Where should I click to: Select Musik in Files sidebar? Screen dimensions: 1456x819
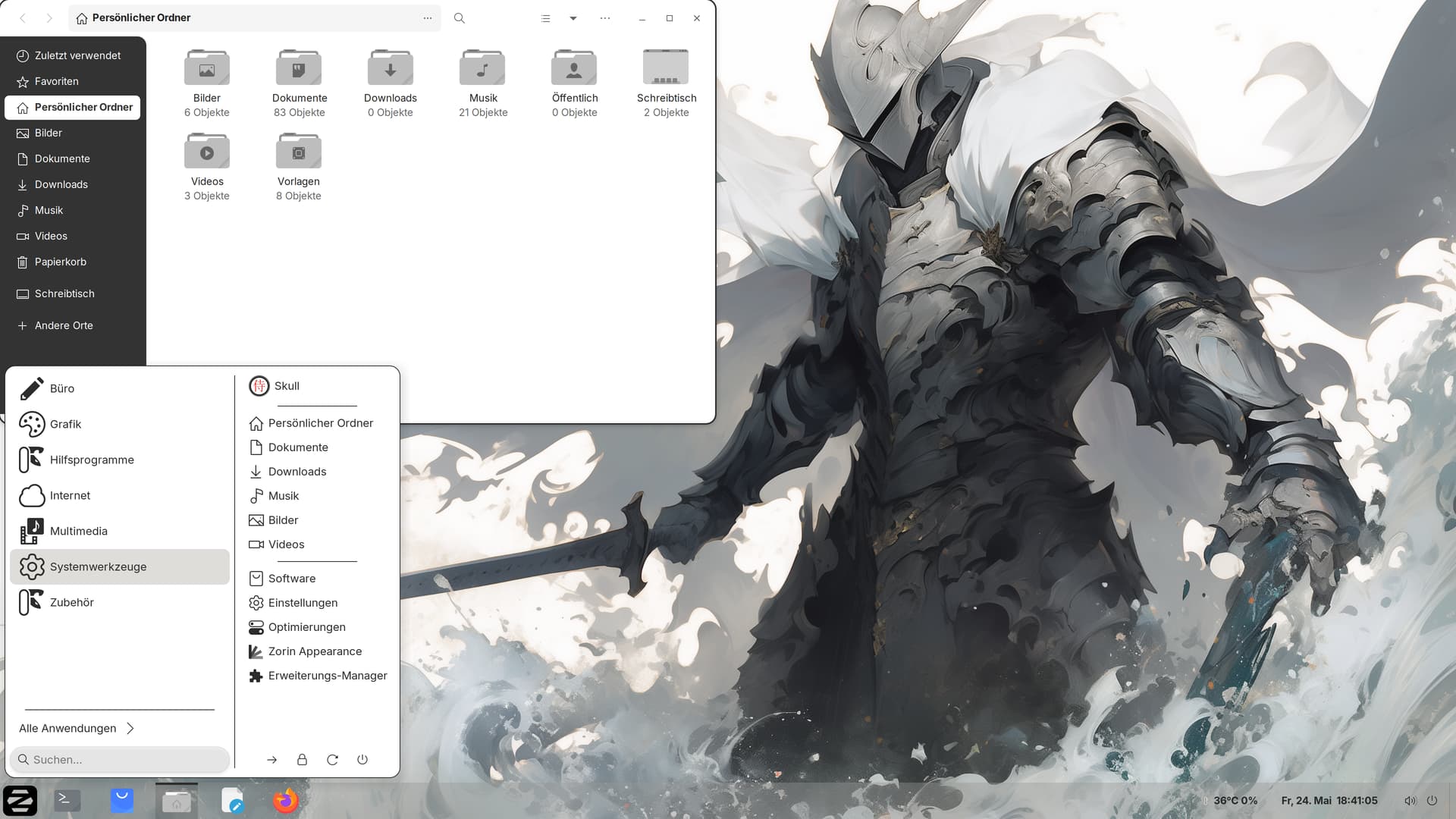[x=73, y=210]
